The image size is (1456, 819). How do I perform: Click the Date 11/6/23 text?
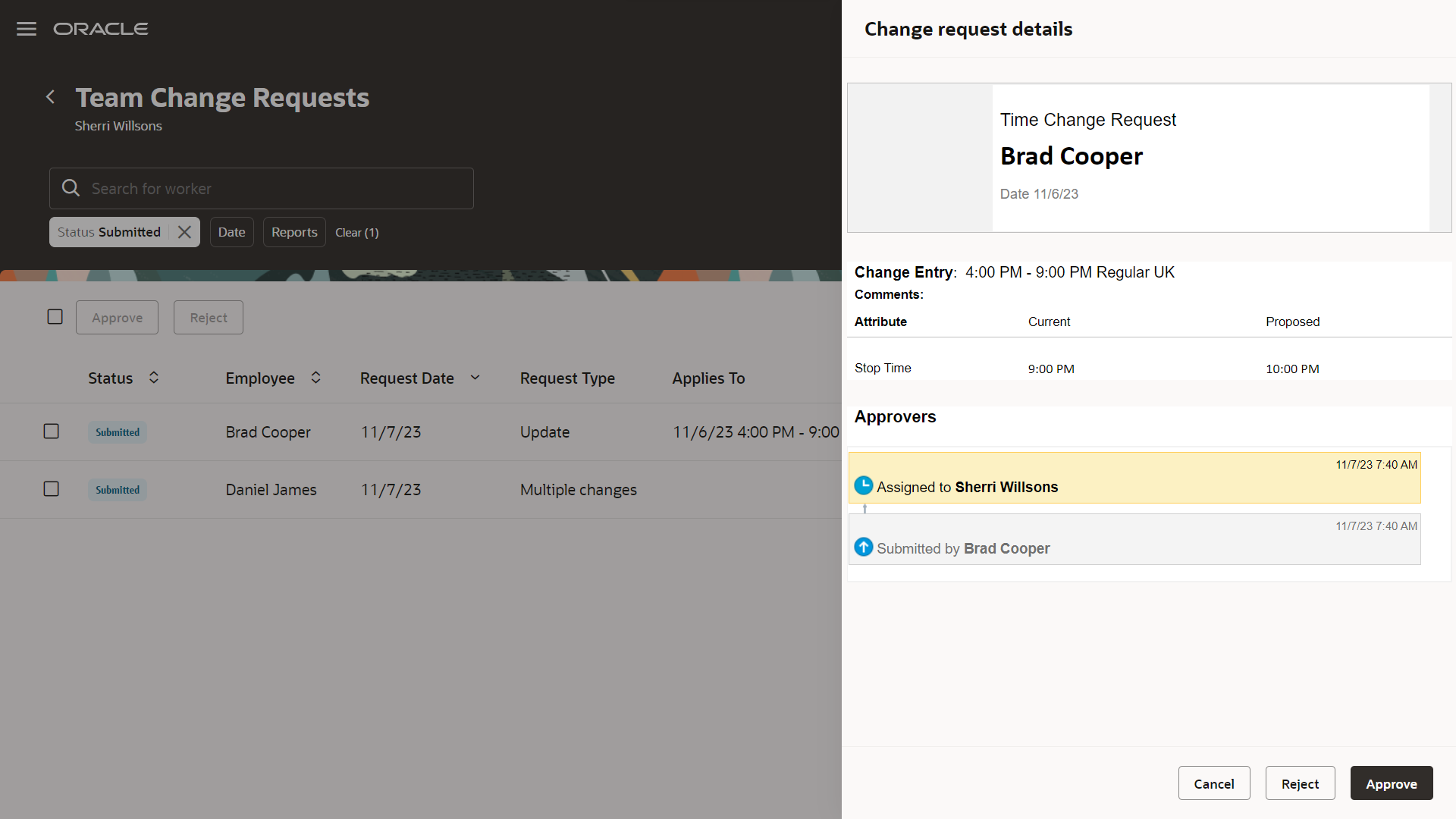1039,194
